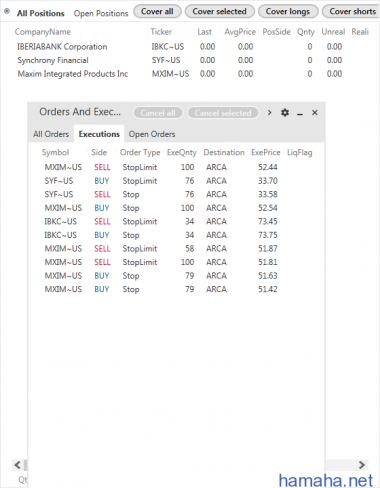
Task: Open the All Orders tab
Action: [x=51, y=134]
